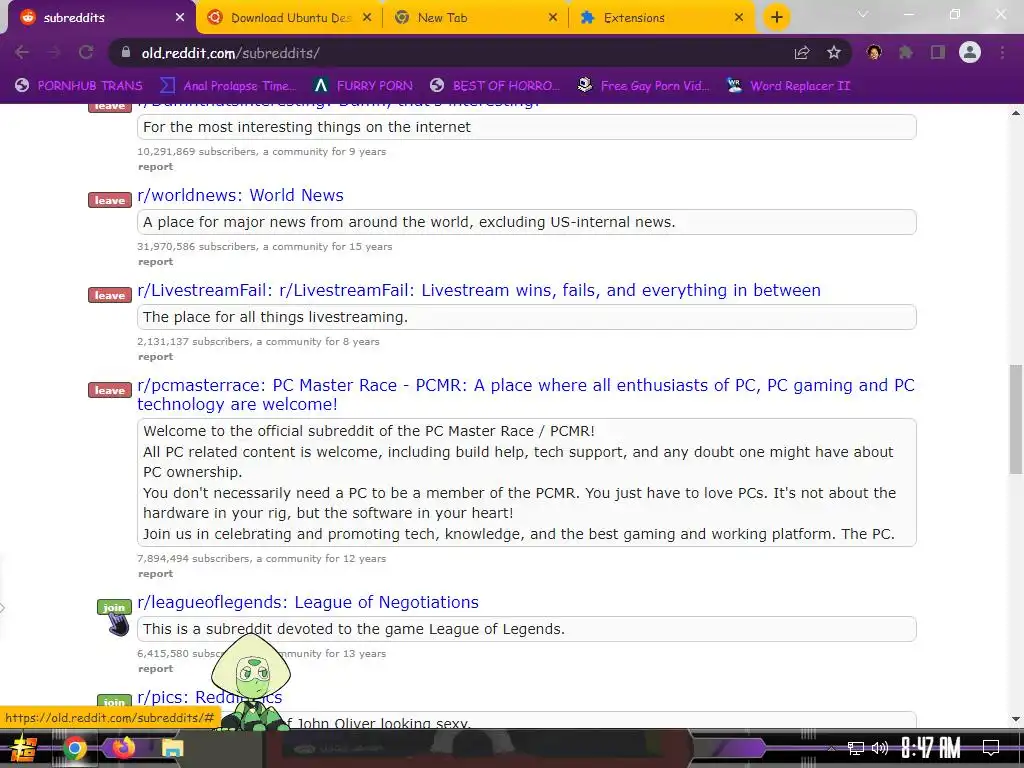The image size is (1024, 768).
Task: Go back to previous page
Action: 22,52
